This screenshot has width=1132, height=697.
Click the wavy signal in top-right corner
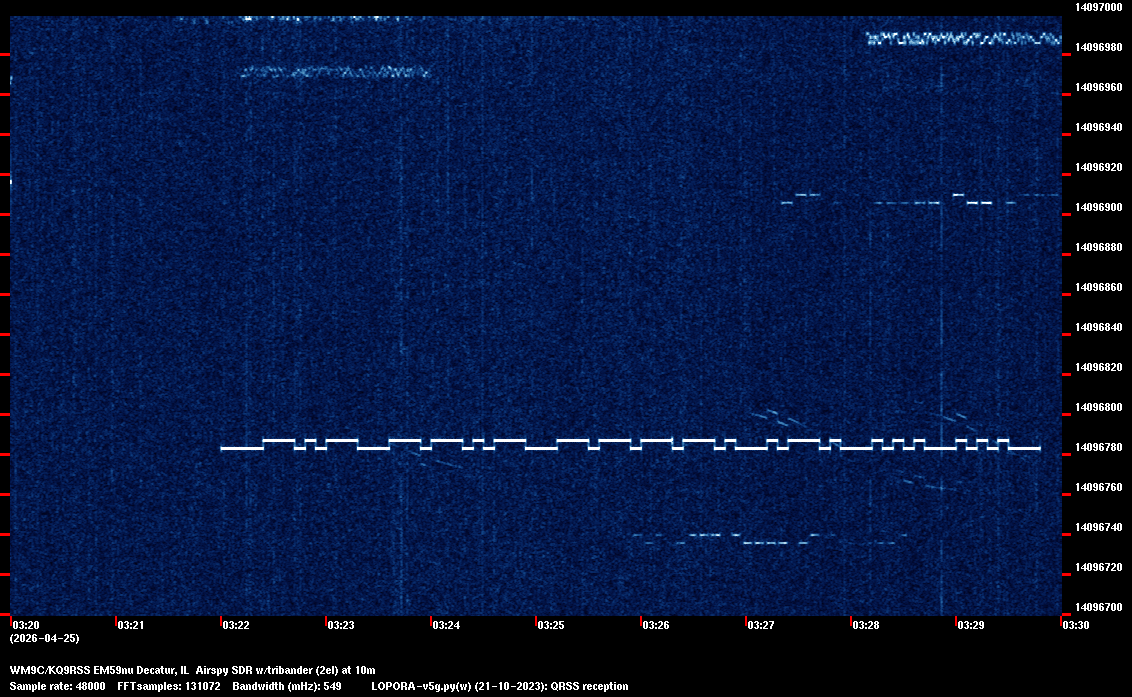click(962, 39)
